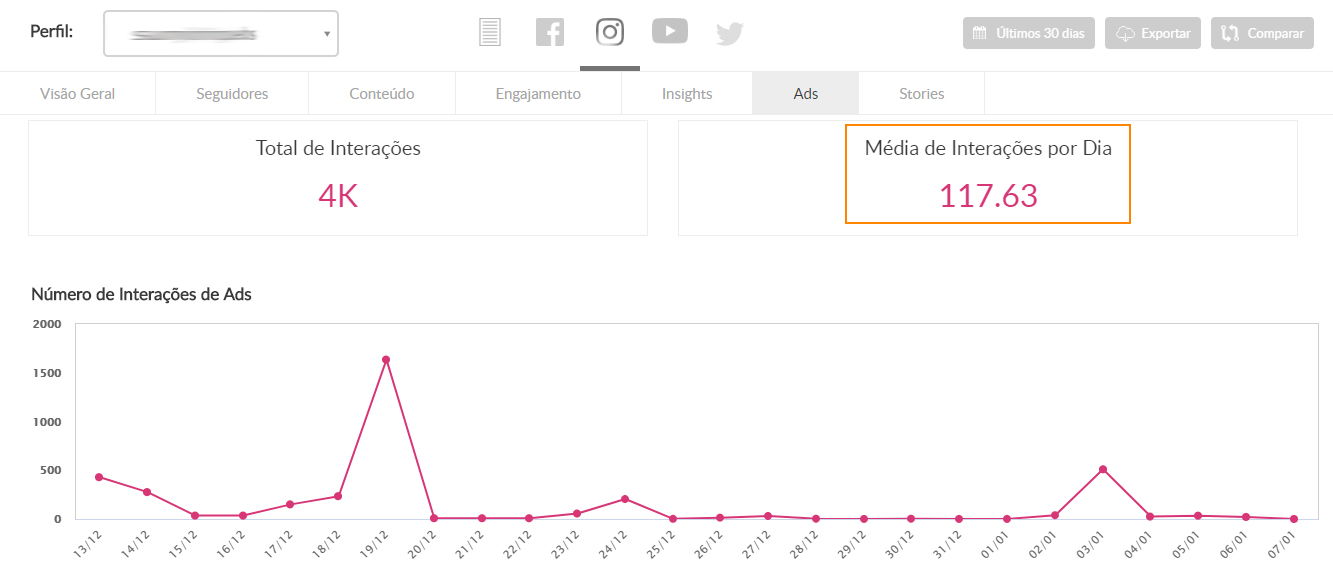
Task: Click the Total de Interações card
Action: coord(338,178)
